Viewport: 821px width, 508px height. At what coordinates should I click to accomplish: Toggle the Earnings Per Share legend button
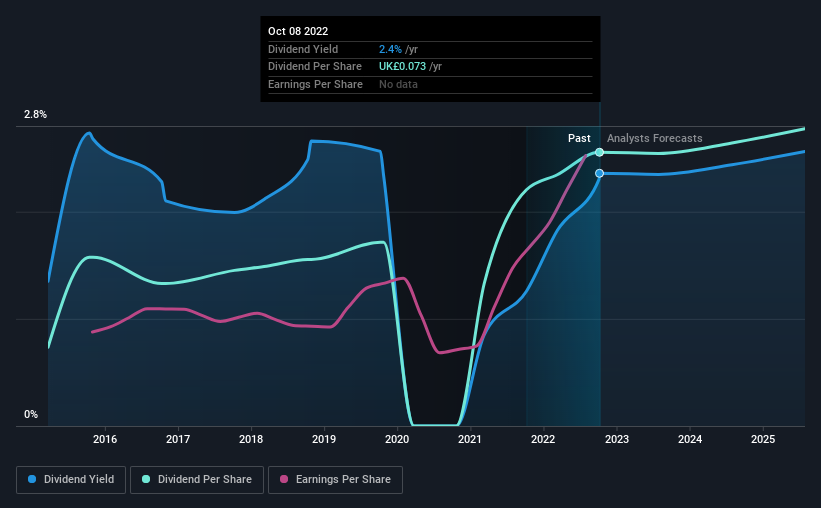click(335, 480)
